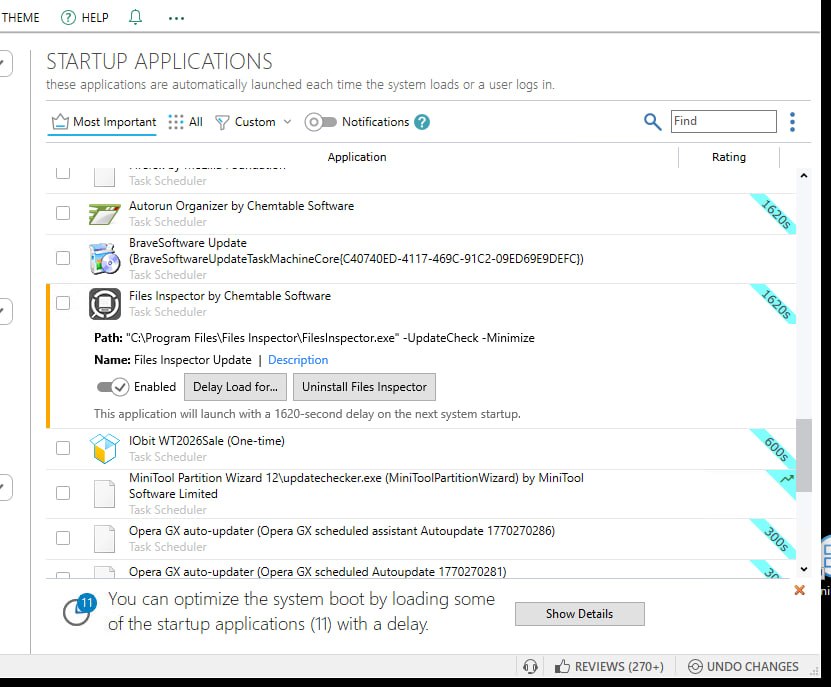Click the Most Important crown icon

[x=60, y=122]
